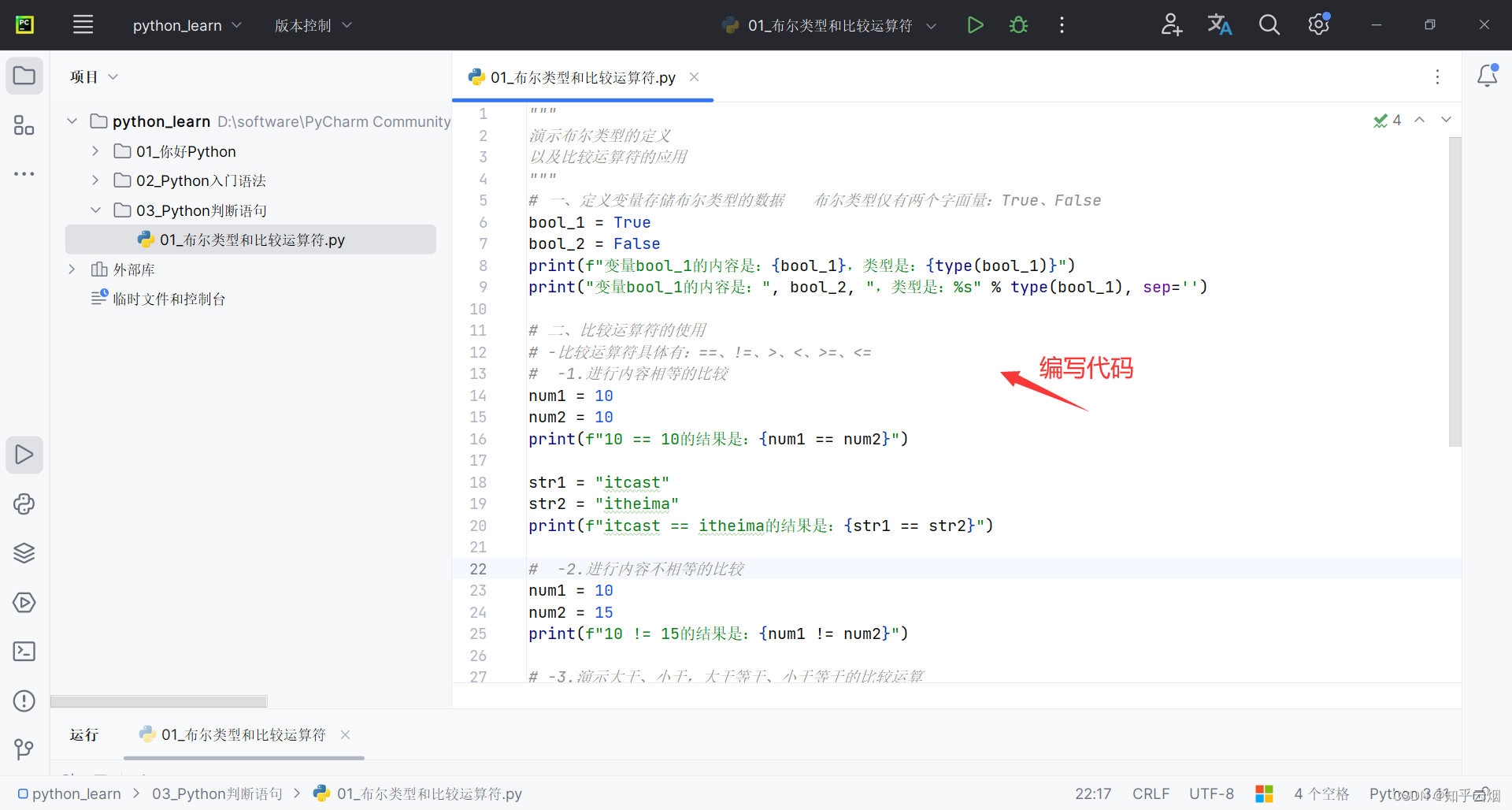Switch to 01_布尔类型和比较运算符.py editor tab
Viewport: 1512px width, 810px height.
tap(582, 77)
